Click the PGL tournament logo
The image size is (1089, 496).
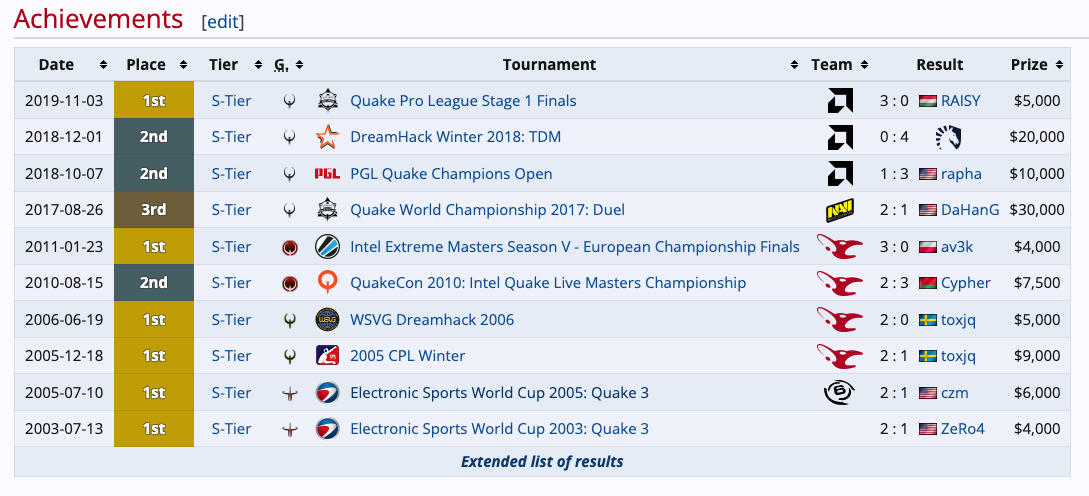(327, 174)
